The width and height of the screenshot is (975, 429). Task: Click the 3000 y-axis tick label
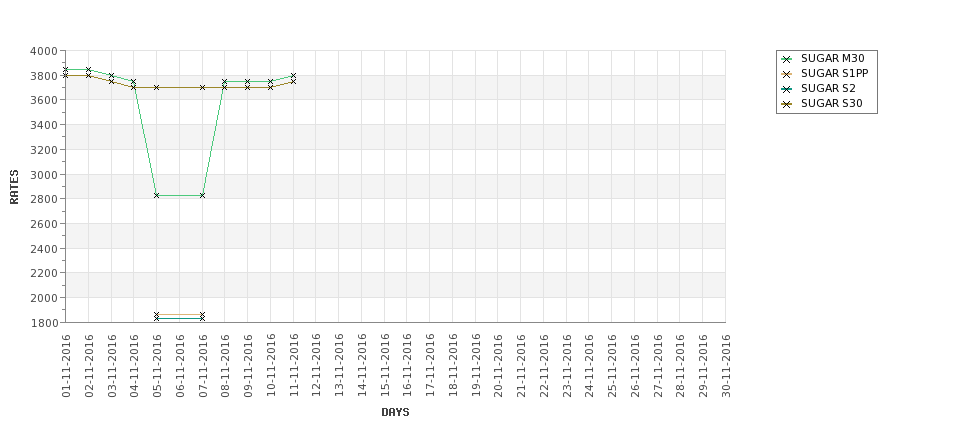(x=44, y=175)
